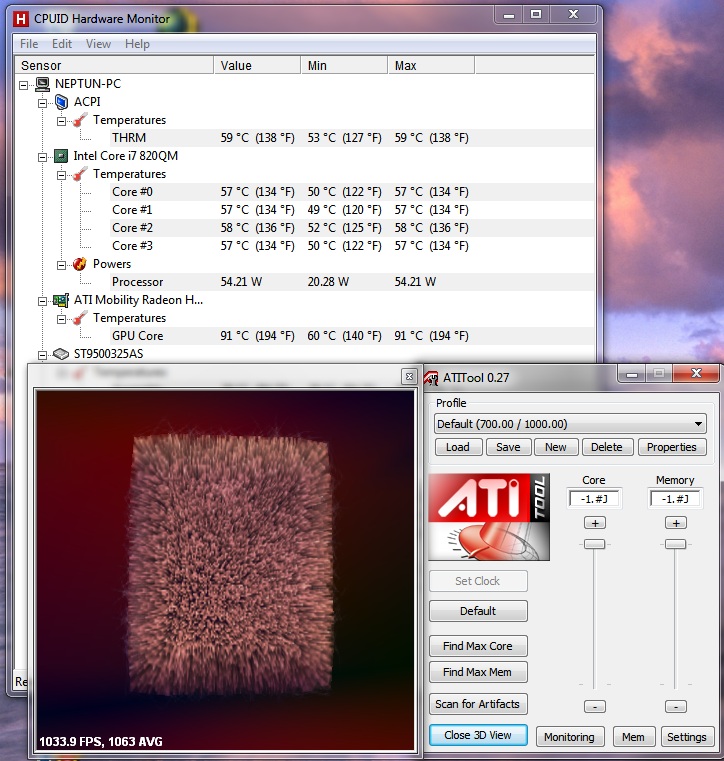The height and width of the screenshot is (761, 724).
Task: Start Find Max Core
Action: [x=478, y=646]
